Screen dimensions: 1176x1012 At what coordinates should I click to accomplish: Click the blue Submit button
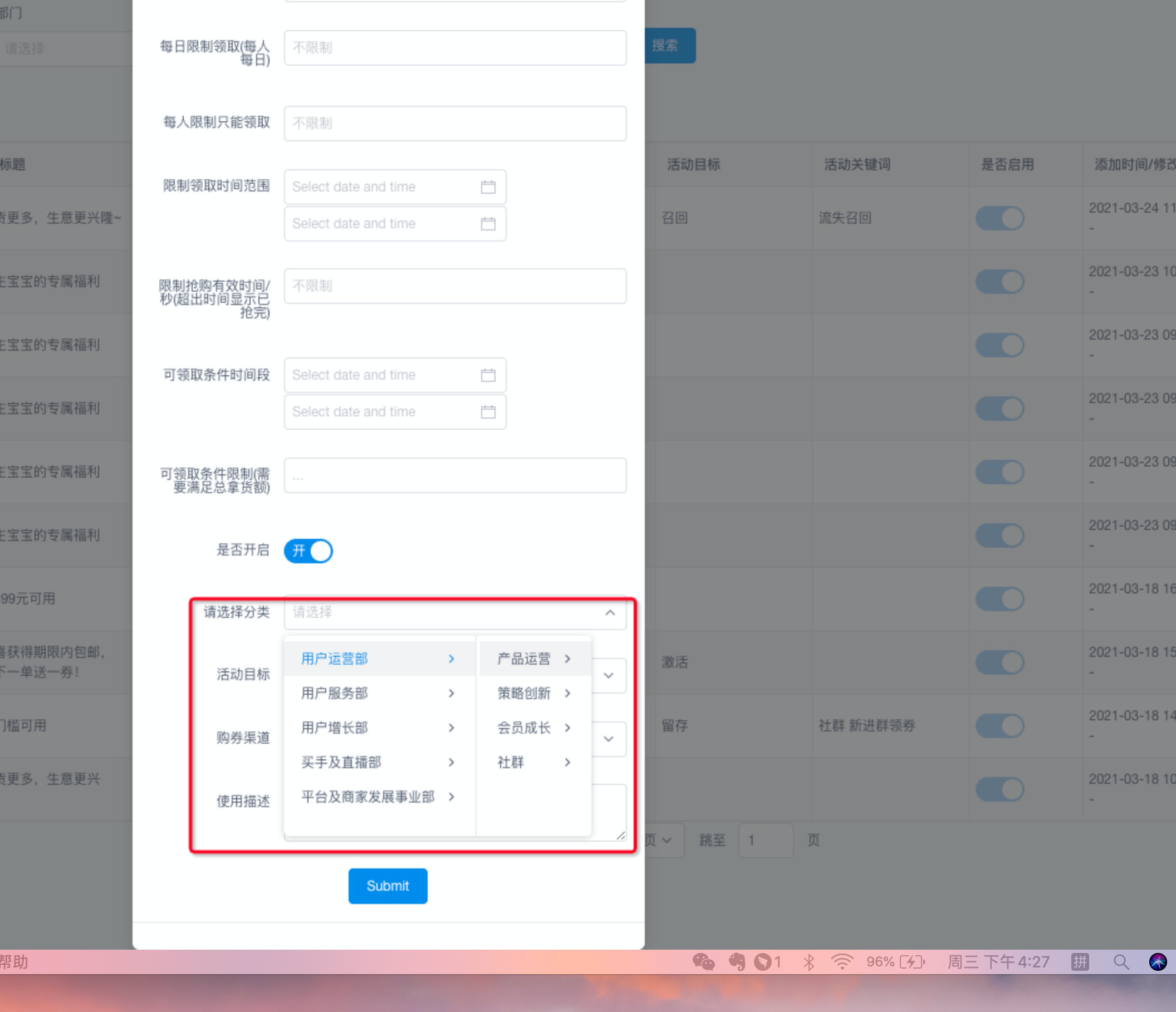click(x=388, y=886)
